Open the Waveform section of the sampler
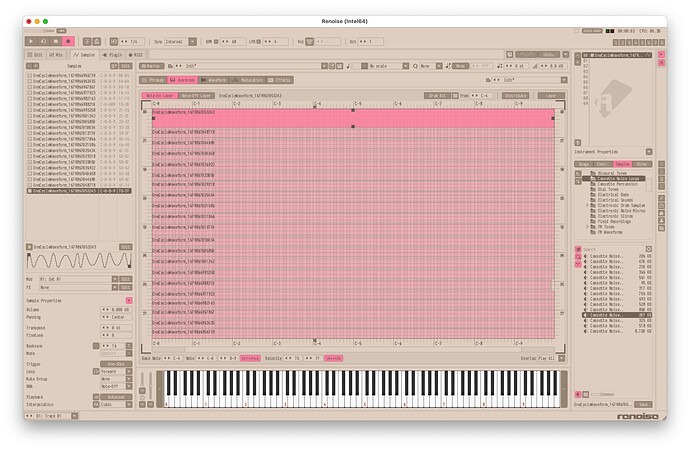 pyautogui.click(x=213, y=80)
